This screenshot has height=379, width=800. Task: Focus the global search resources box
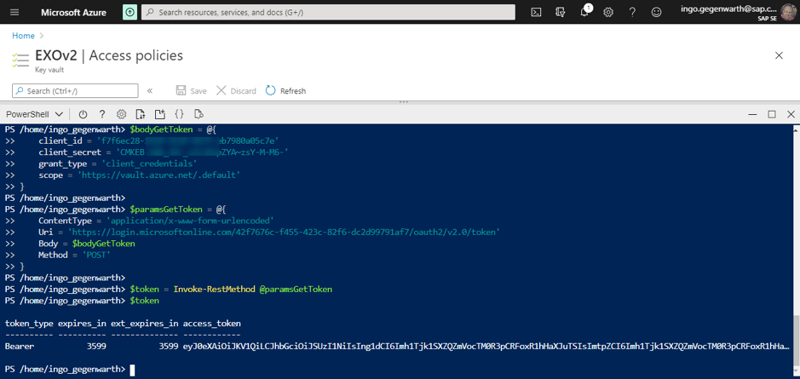(x=328, y=12)
